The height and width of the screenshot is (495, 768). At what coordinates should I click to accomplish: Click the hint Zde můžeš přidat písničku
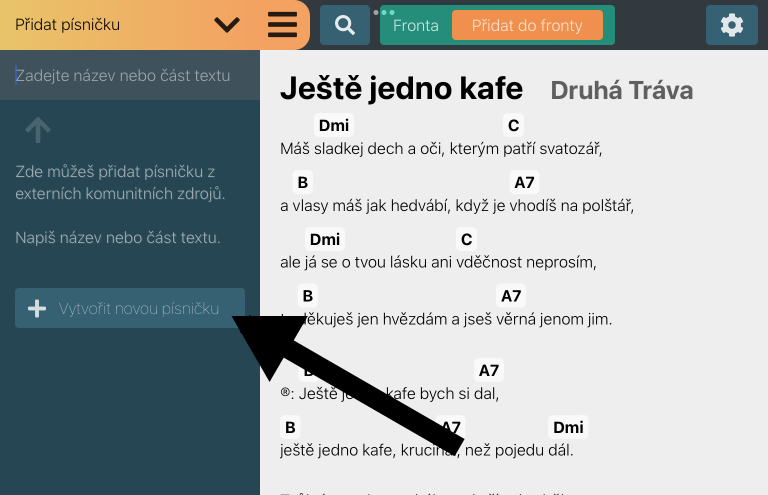(120, 183)
